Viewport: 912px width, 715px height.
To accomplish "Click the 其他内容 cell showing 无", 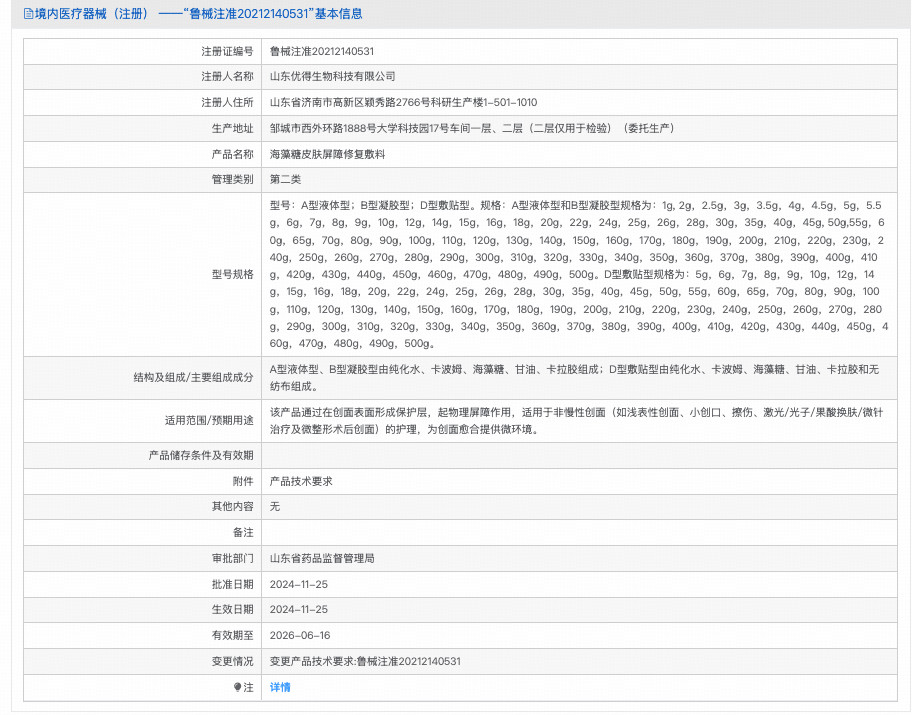I will coord(274,507).
